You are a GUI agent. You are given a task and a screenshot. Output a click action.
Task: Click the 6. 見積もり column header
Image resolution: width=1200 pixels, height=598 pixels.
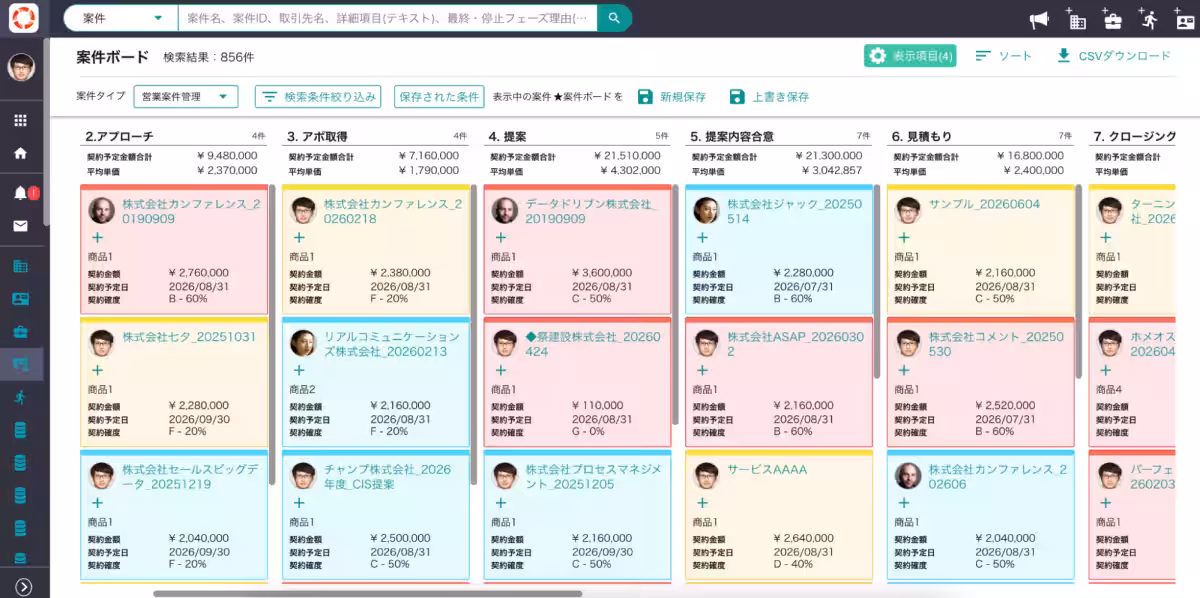(x=922, y=136)
